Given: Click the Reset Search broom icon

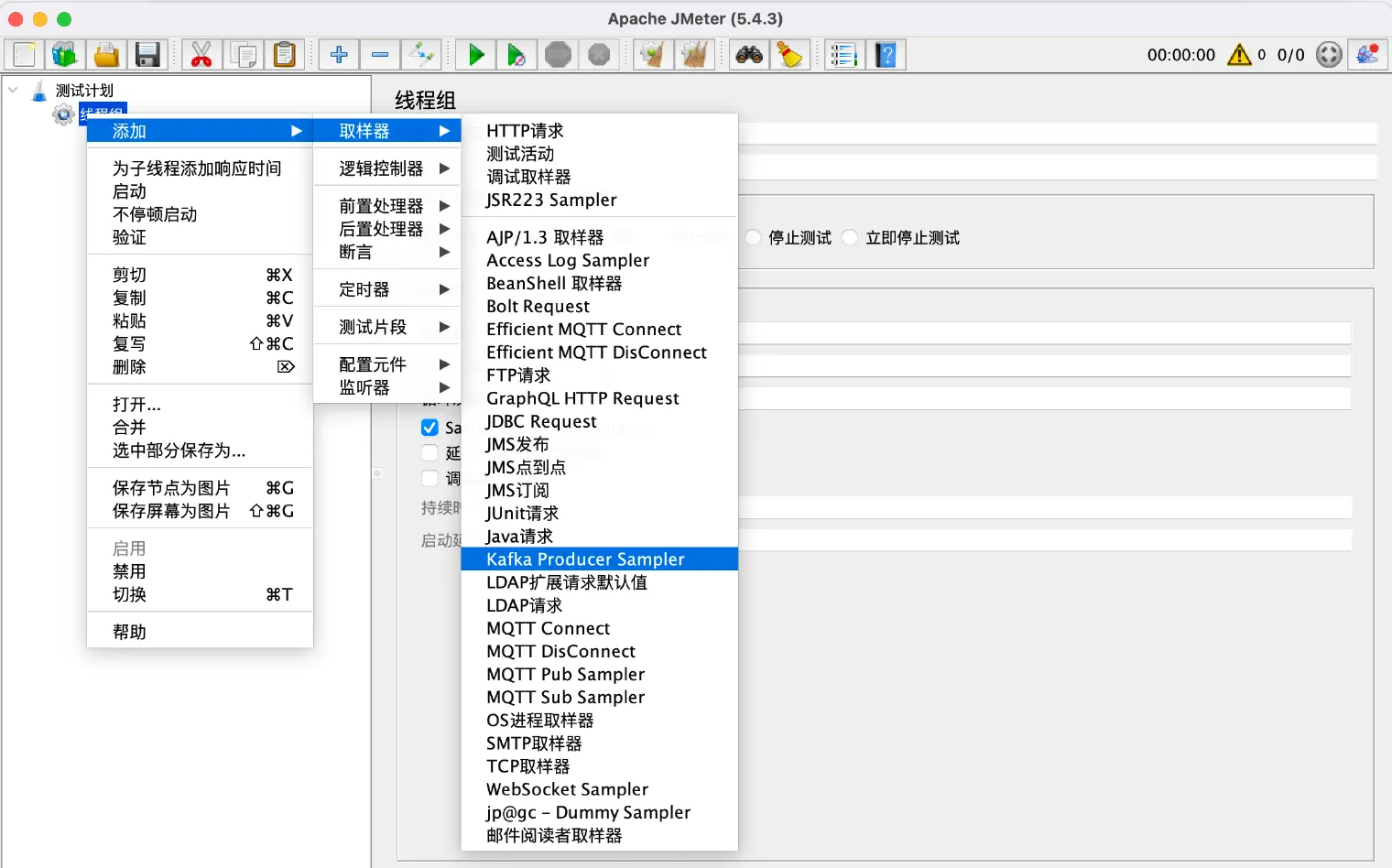Looking at the screenshot, I should point(789,55).
